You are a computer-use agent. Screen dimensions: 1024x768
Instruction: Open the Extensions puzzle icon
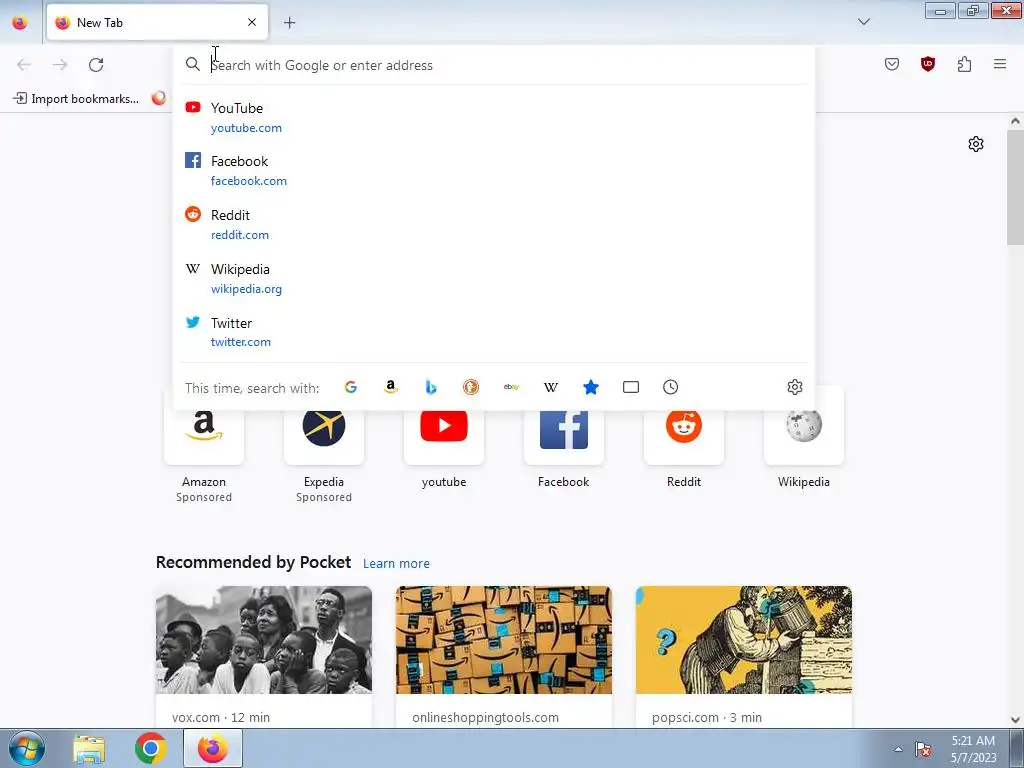[964, 64]
